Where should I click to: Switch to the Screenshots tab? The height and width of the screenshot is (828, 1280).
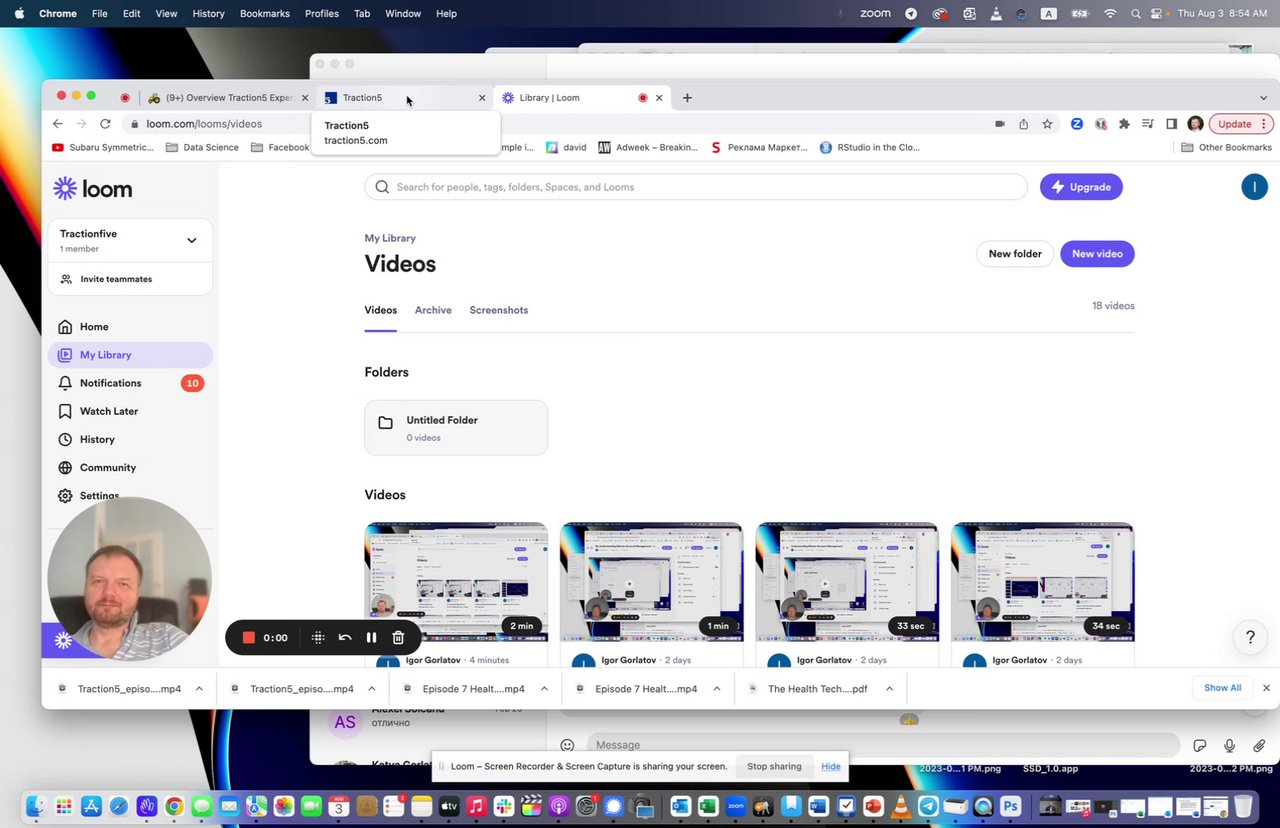499,310
